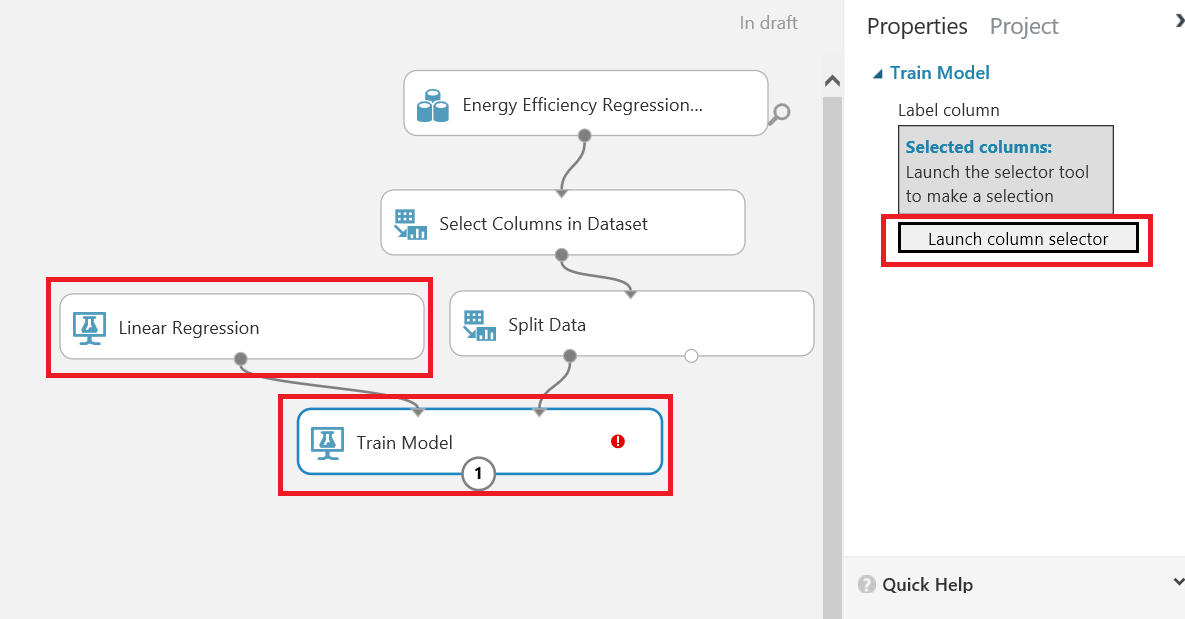Collapse the Properties pane with the arrow

coord(1179,20)
